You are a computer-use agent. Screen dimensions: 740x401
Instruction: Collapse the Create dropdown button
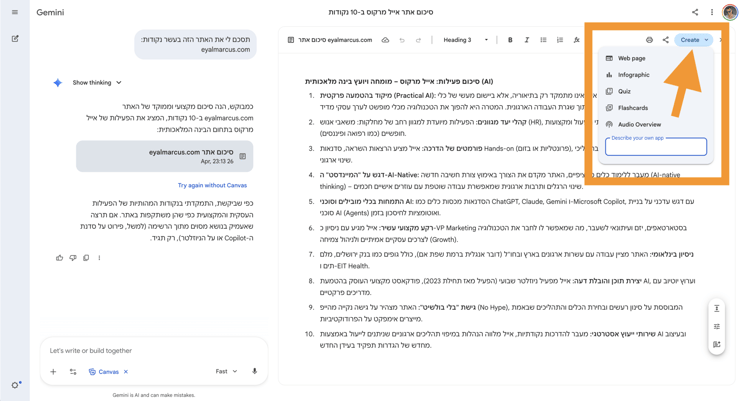693,40
